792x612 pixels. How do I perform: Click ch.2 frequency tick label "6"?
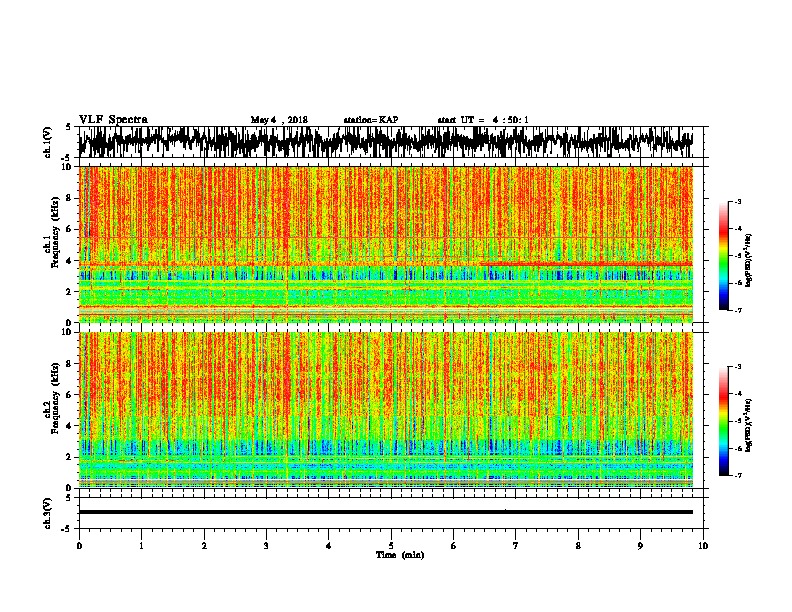(69, 395)
